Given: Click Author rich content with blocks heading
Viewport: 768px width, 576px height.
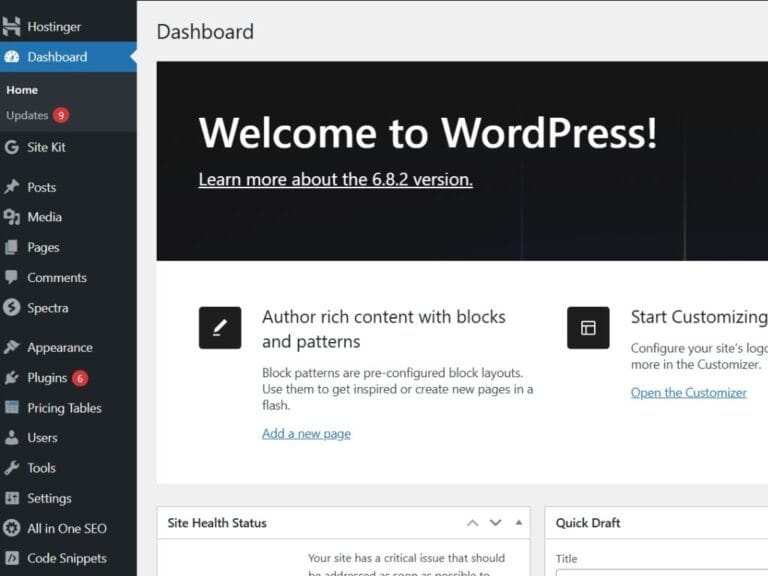Looking at the screenshot, I should (x=384, y=329).
